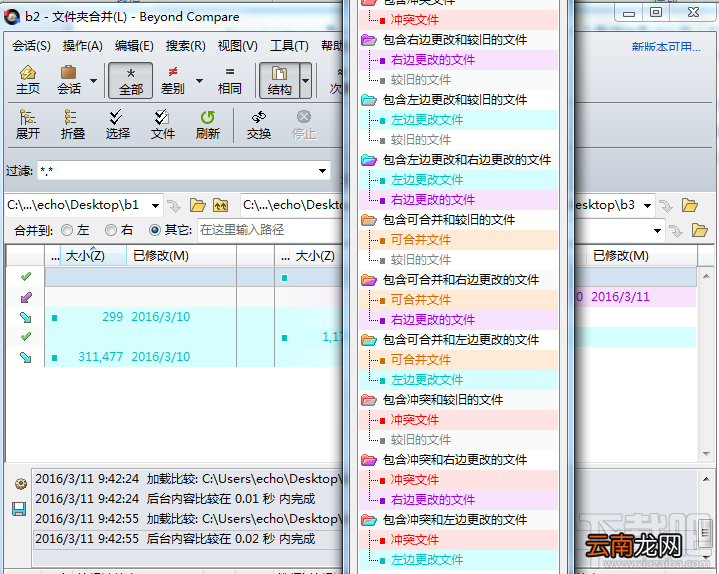Viewport: 719px width, 574px height.
Task: Select 包含可合并和右边更改的文件 legend folder
Action: (461, 280)
